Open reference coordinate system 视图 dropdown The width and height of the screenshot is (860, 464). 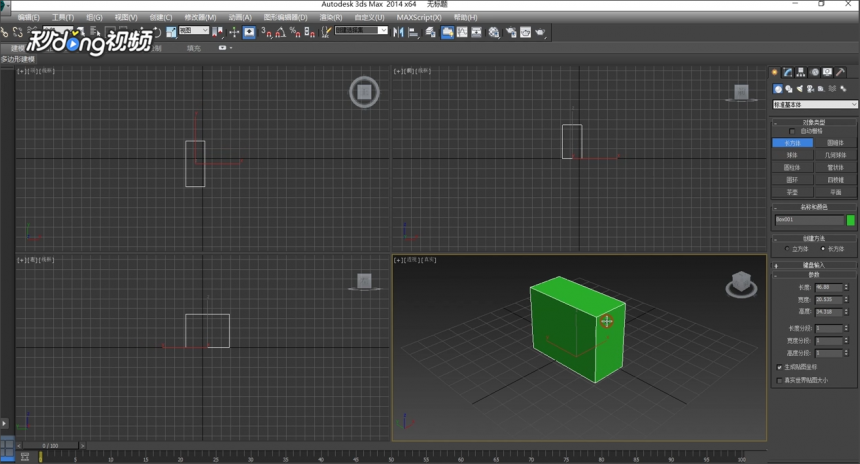[x=194, y=31]
